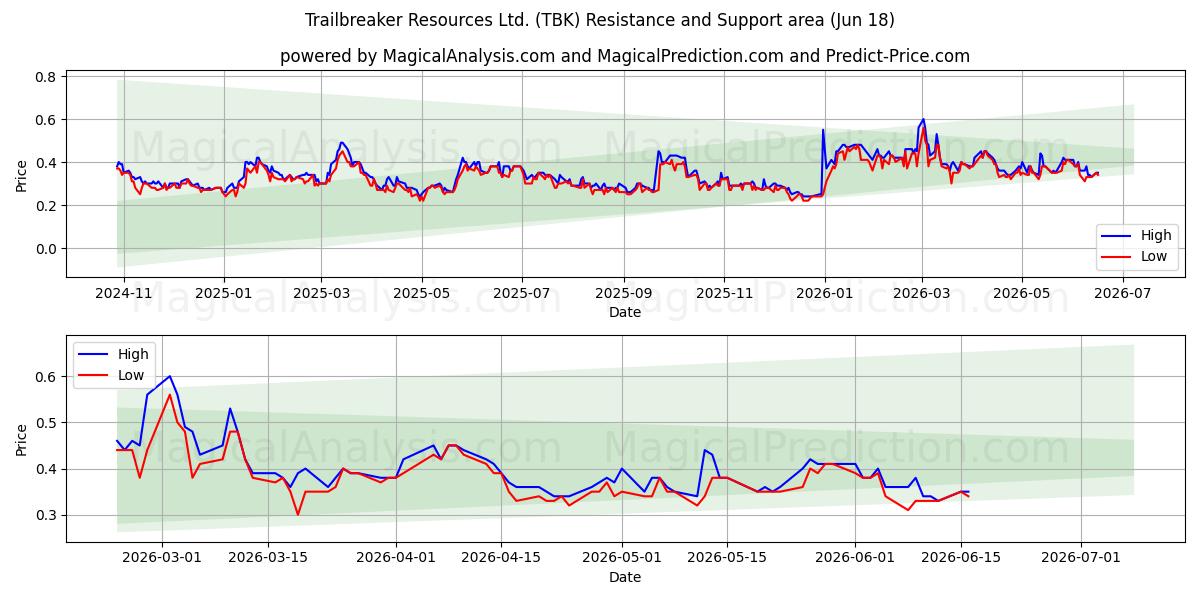The height and width of the screenshot is (600, 1200).
Task: Click the bottom chart '2026-05-01' date label
Action: click(x=622, y=559)
